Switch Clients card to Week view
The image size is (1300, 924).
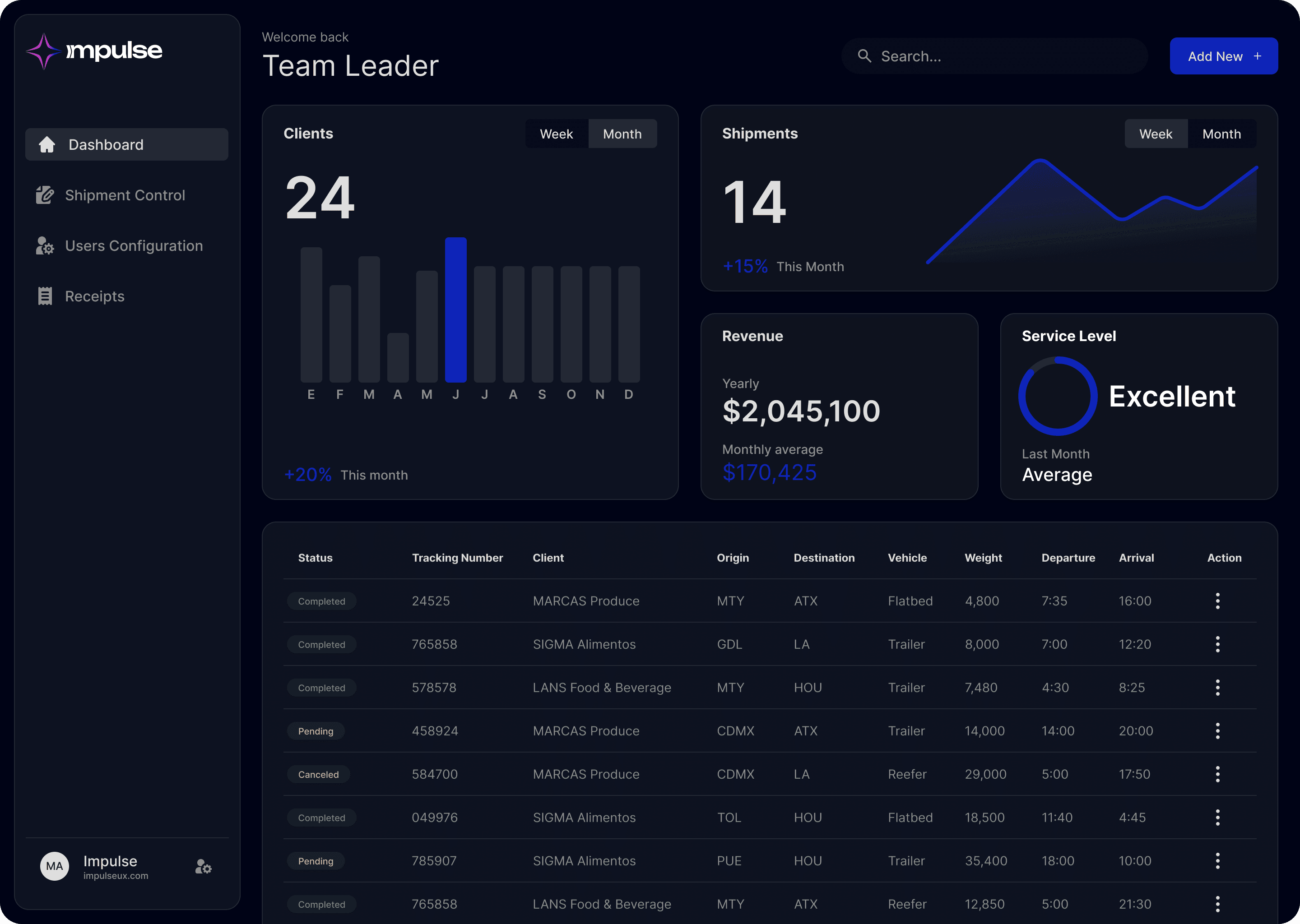[x=556, y=134]
